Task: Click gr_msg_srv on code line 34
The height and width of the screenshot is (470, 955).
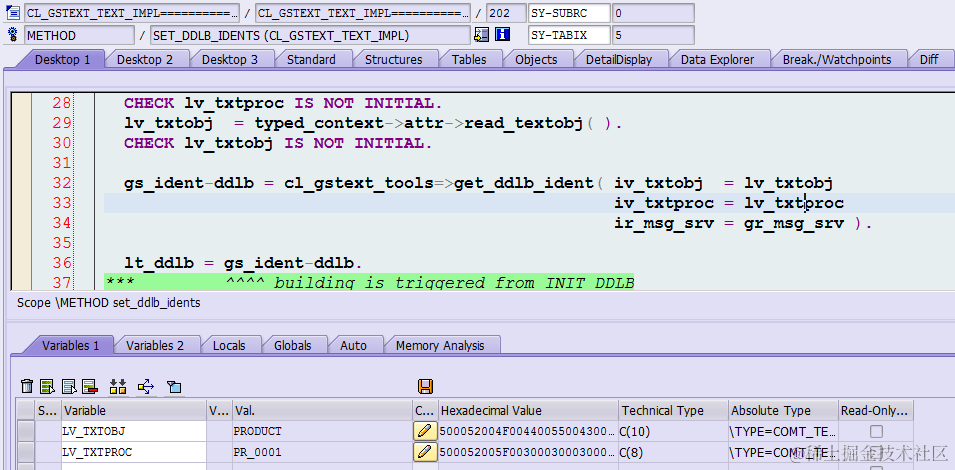Action: coord(794,223)
